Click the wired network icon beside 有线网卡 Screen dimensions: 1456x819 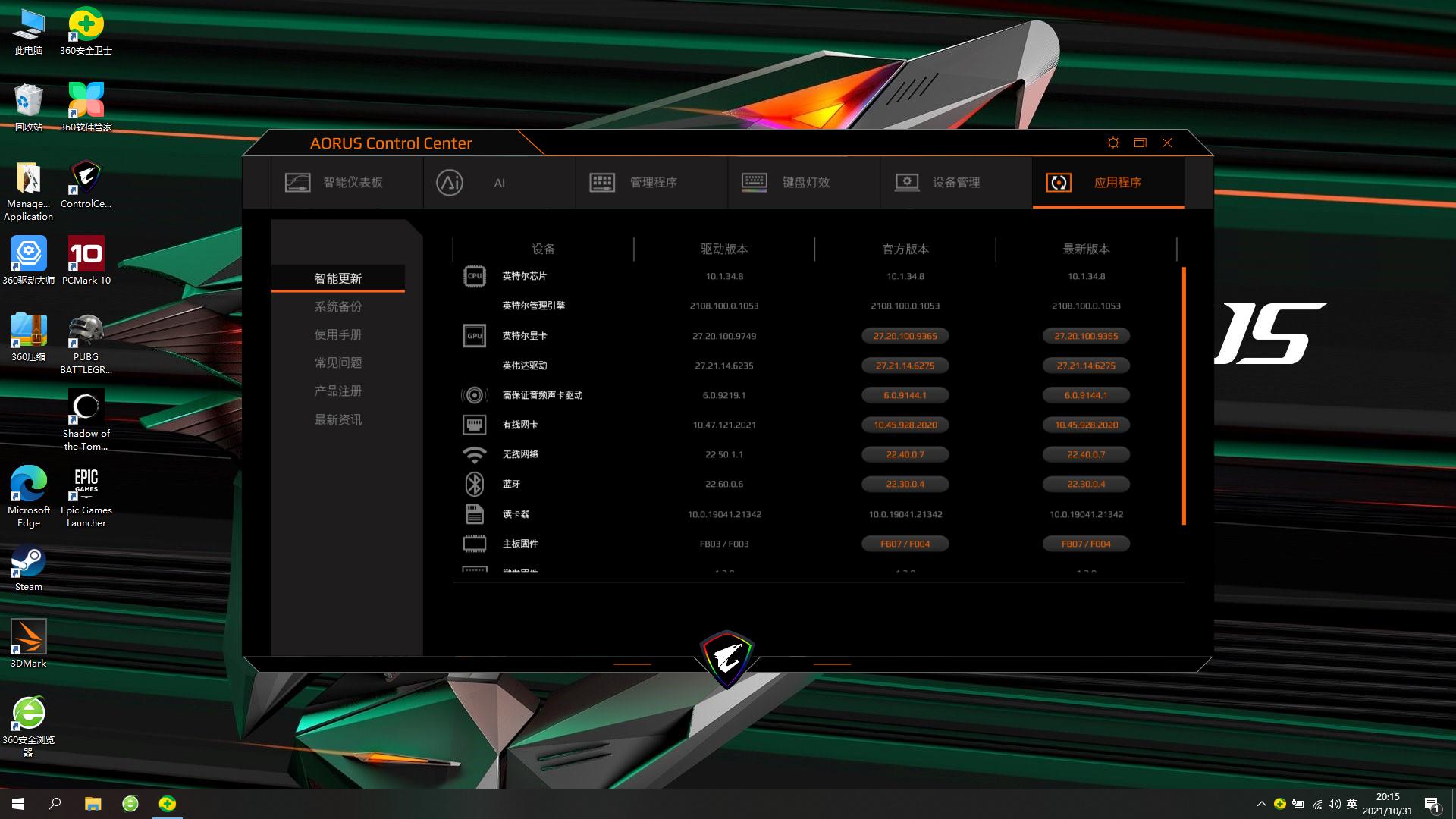pyautogui.click(x=475, y=425)
